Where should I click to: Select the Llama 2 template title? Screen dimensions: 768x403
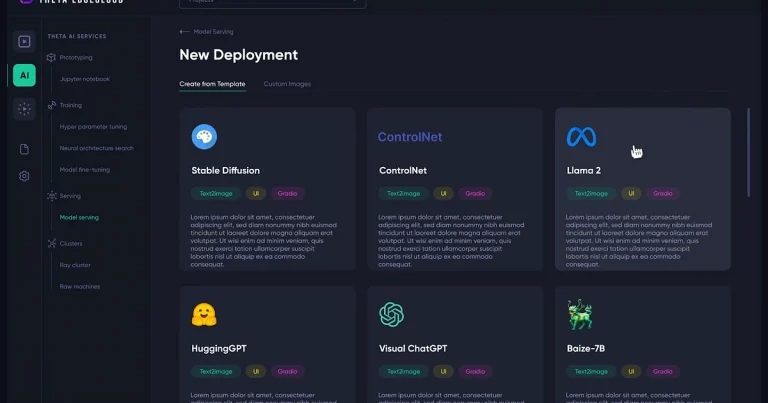coord(583,170)
